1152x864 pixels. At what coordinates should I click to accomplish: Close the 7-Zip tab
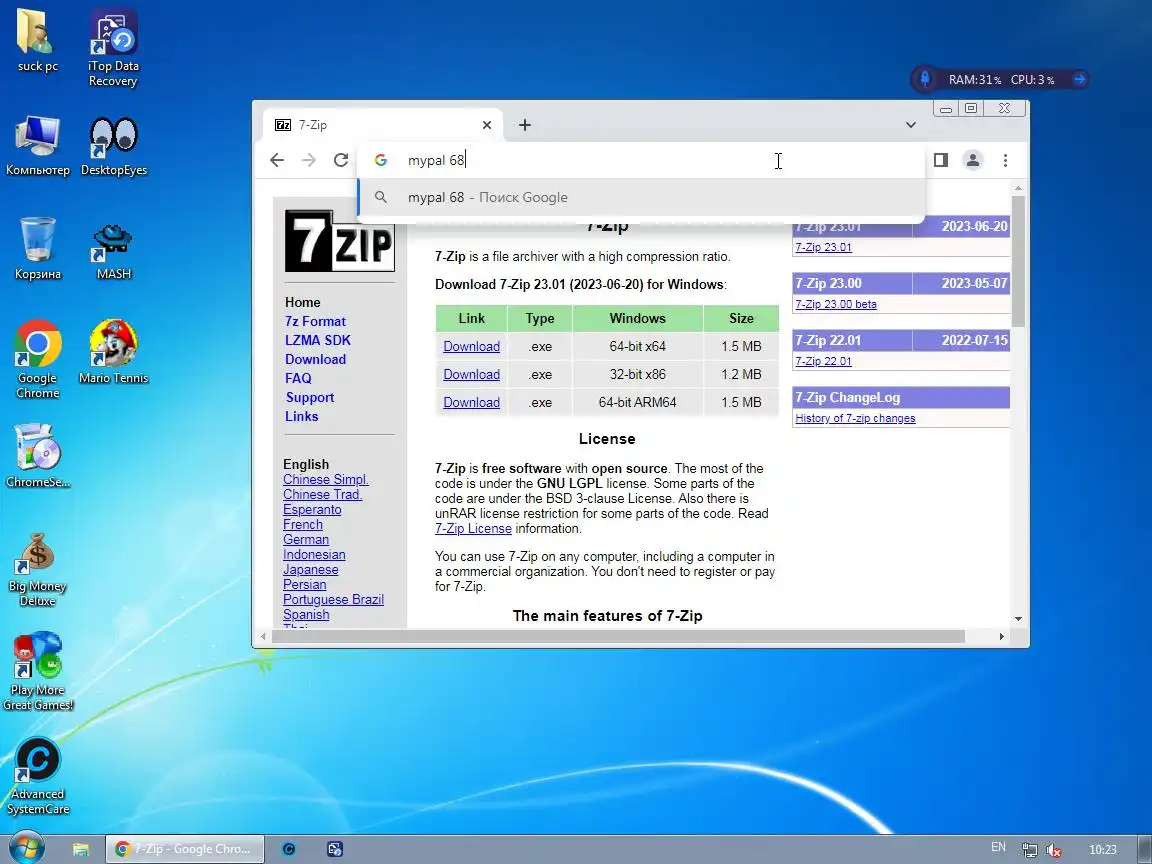486,125
